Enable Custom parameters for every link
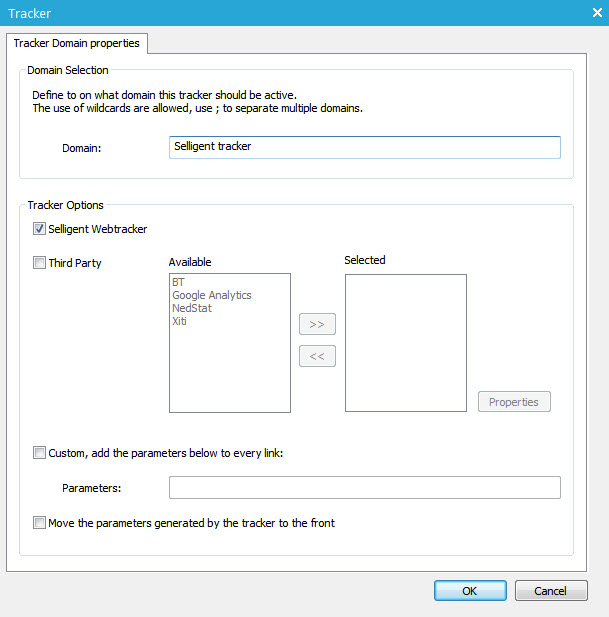This screenshot has width=609, height=617. [x=40, y=452]
